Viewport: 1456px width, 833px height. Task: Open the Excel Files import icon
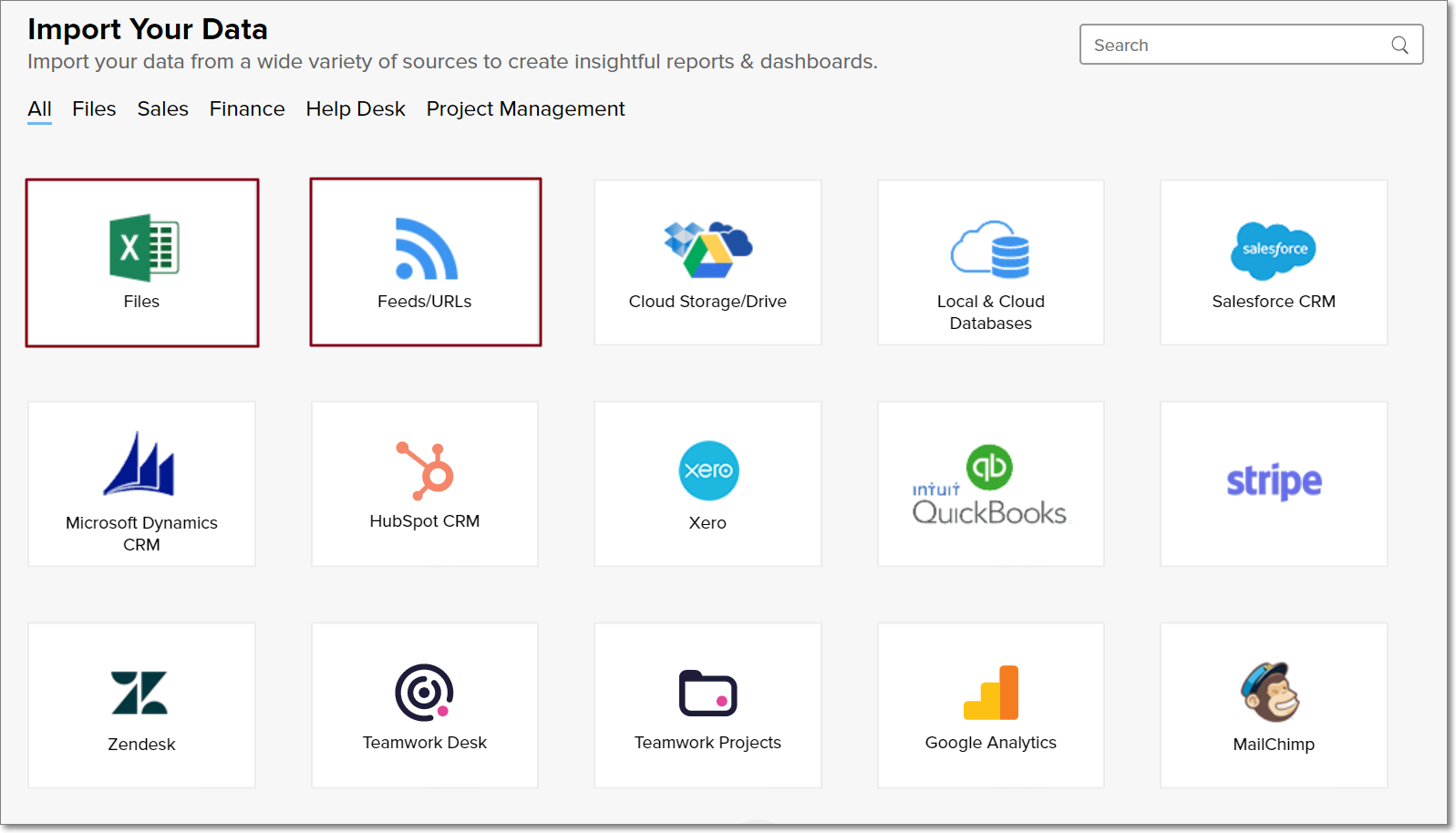click(144, 248)
